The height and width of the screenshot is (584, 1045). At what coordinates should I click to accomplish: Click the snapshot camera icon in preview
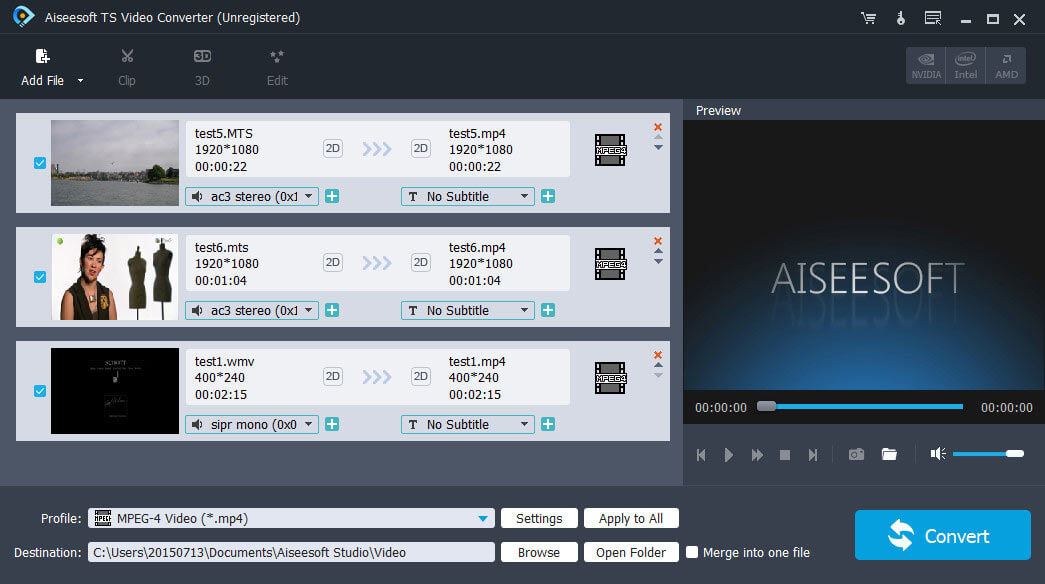point(856,454)
